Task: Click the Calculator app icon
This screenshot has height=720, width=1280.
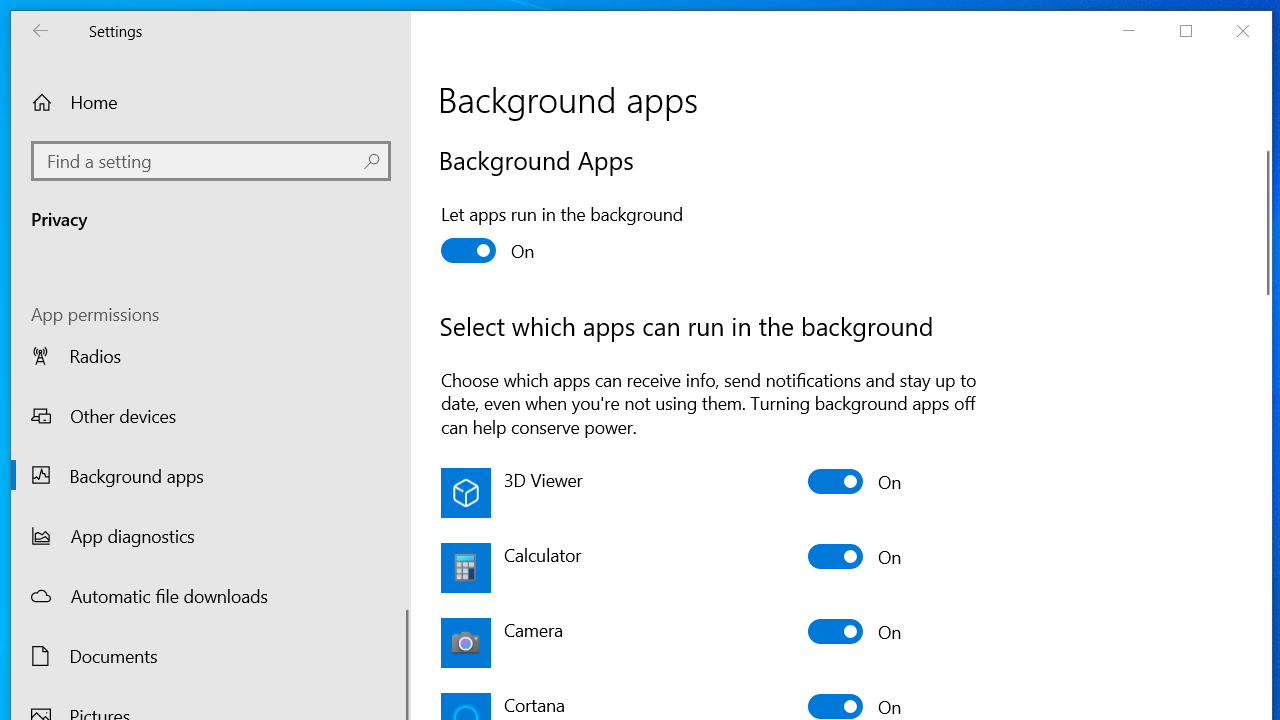Action: pos(466,567)
